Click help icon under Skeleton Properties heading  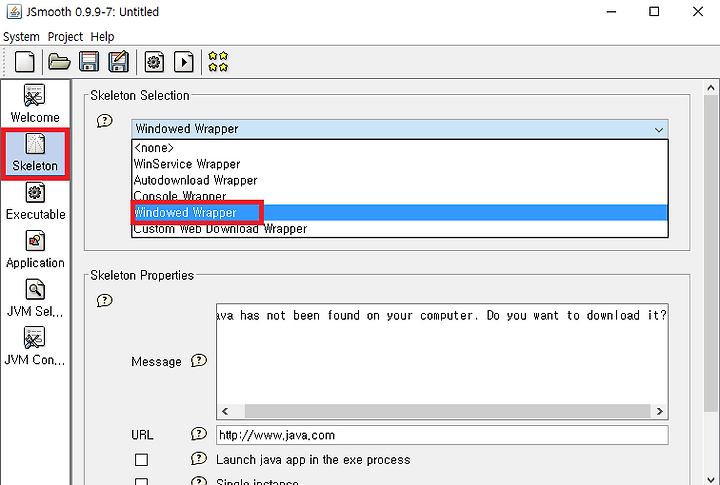pos(105,300)
